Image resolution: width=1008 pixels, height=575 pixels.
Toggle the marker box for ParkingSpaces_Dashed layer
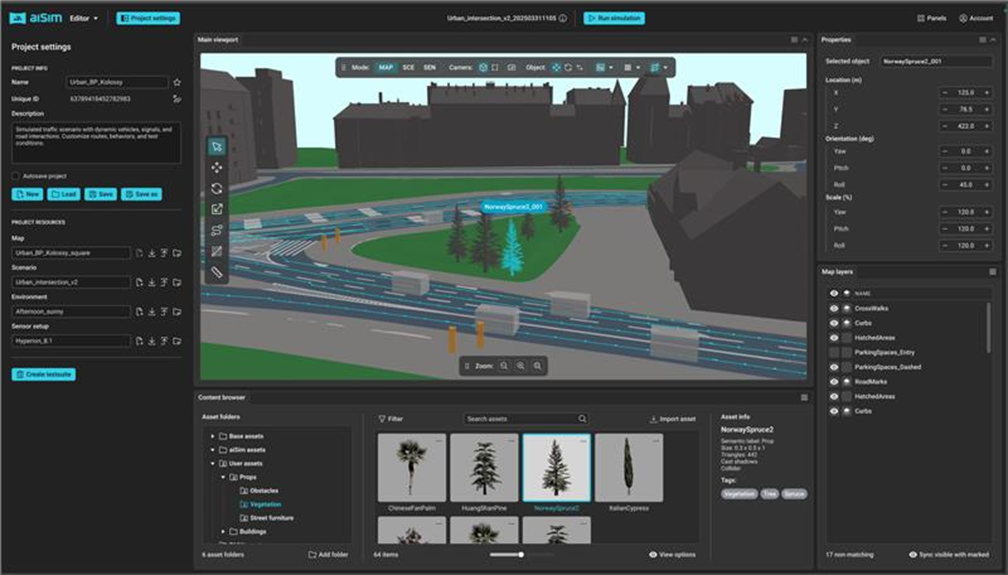coord(847,367)
